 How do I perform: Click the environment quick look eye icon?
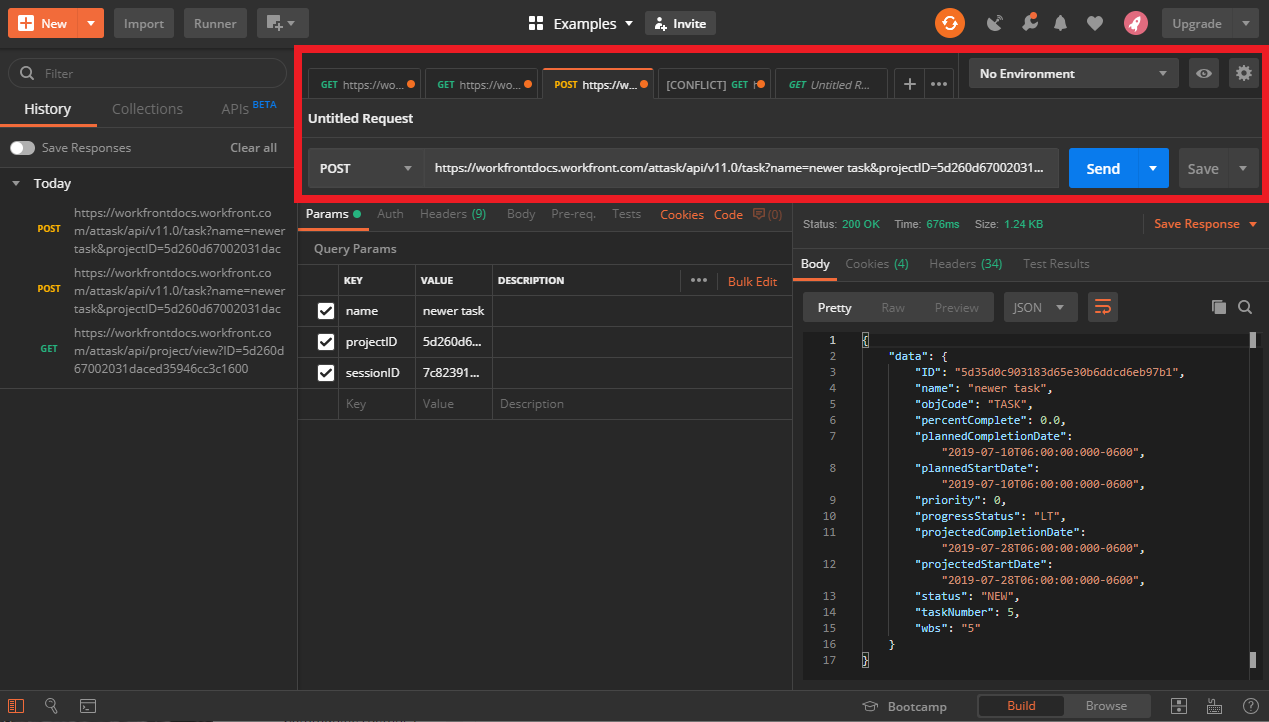tap(1204, 73)
